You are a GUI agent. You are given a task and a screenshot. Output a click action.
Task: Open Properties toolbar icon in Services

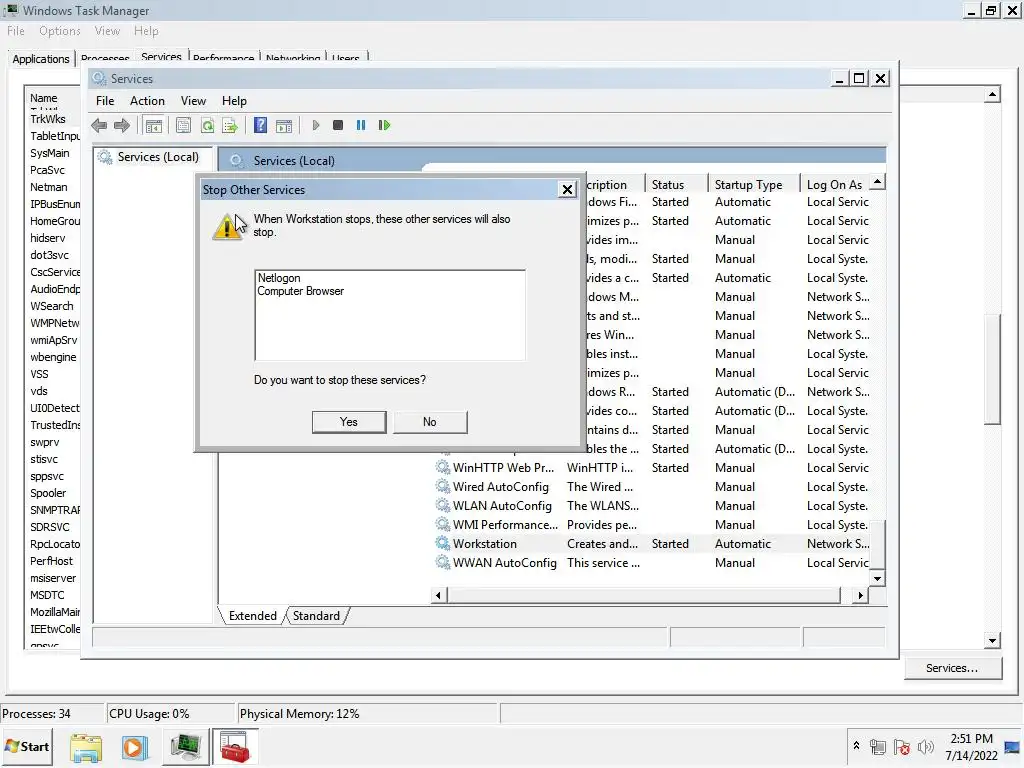pos(184,125)
